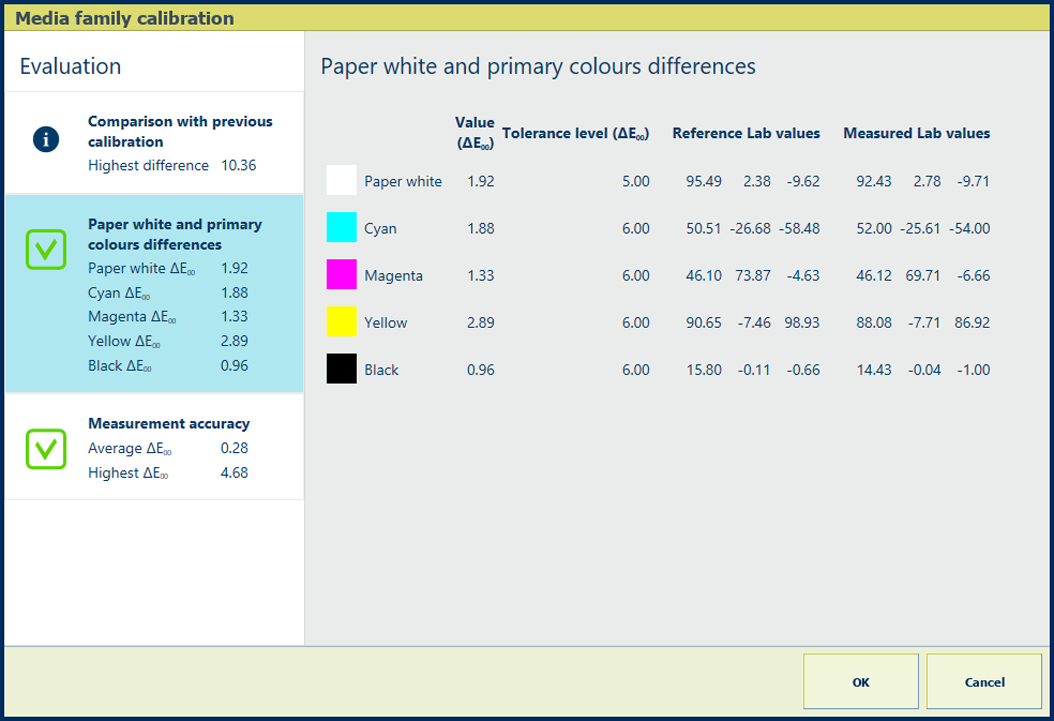Click green checkmark icon for Paper white differences

pyautogui.click(x=46, y=249)
